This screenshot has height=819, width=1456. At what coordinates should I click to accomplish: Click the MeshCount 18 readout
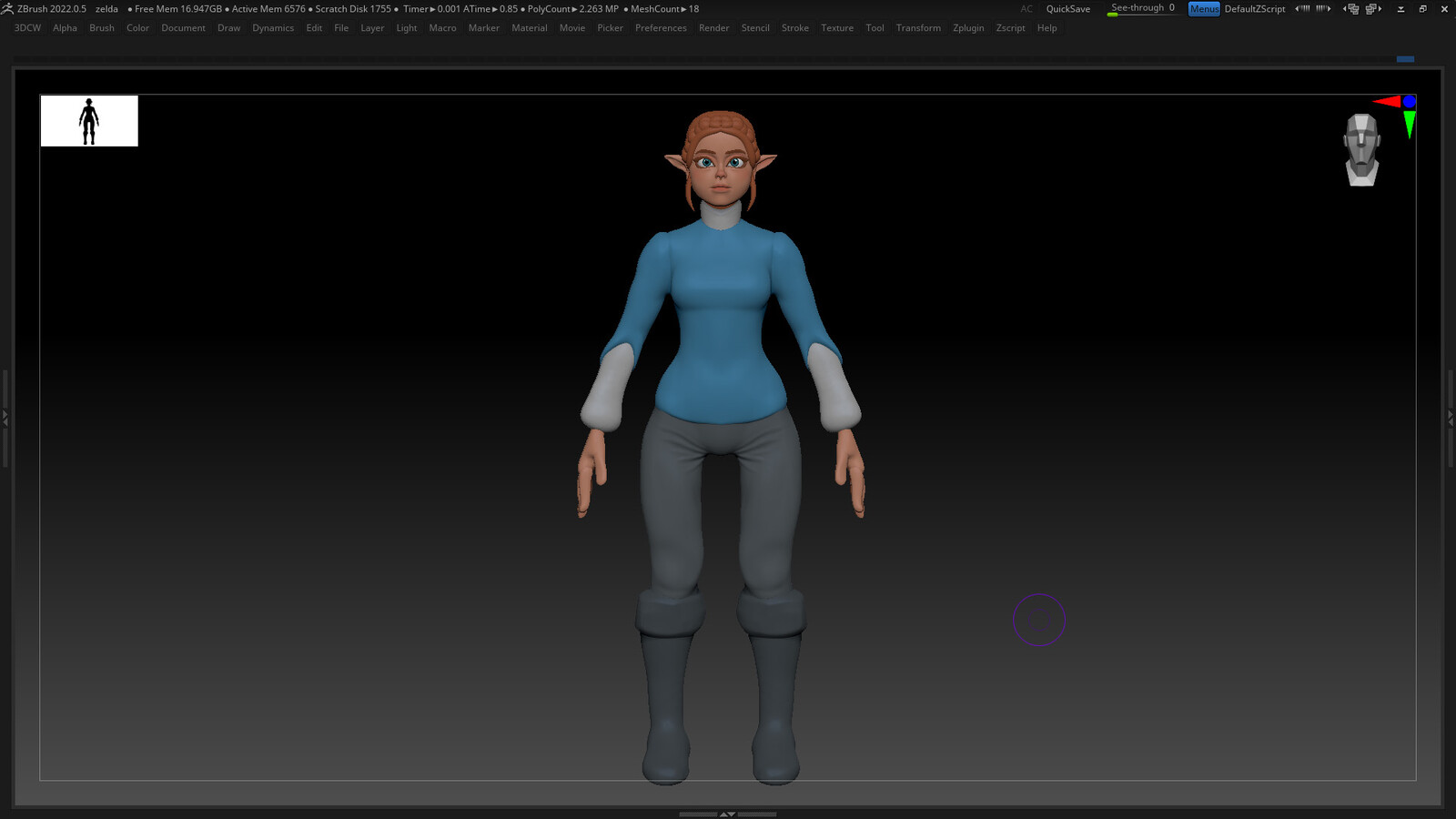tap(664, 8)
